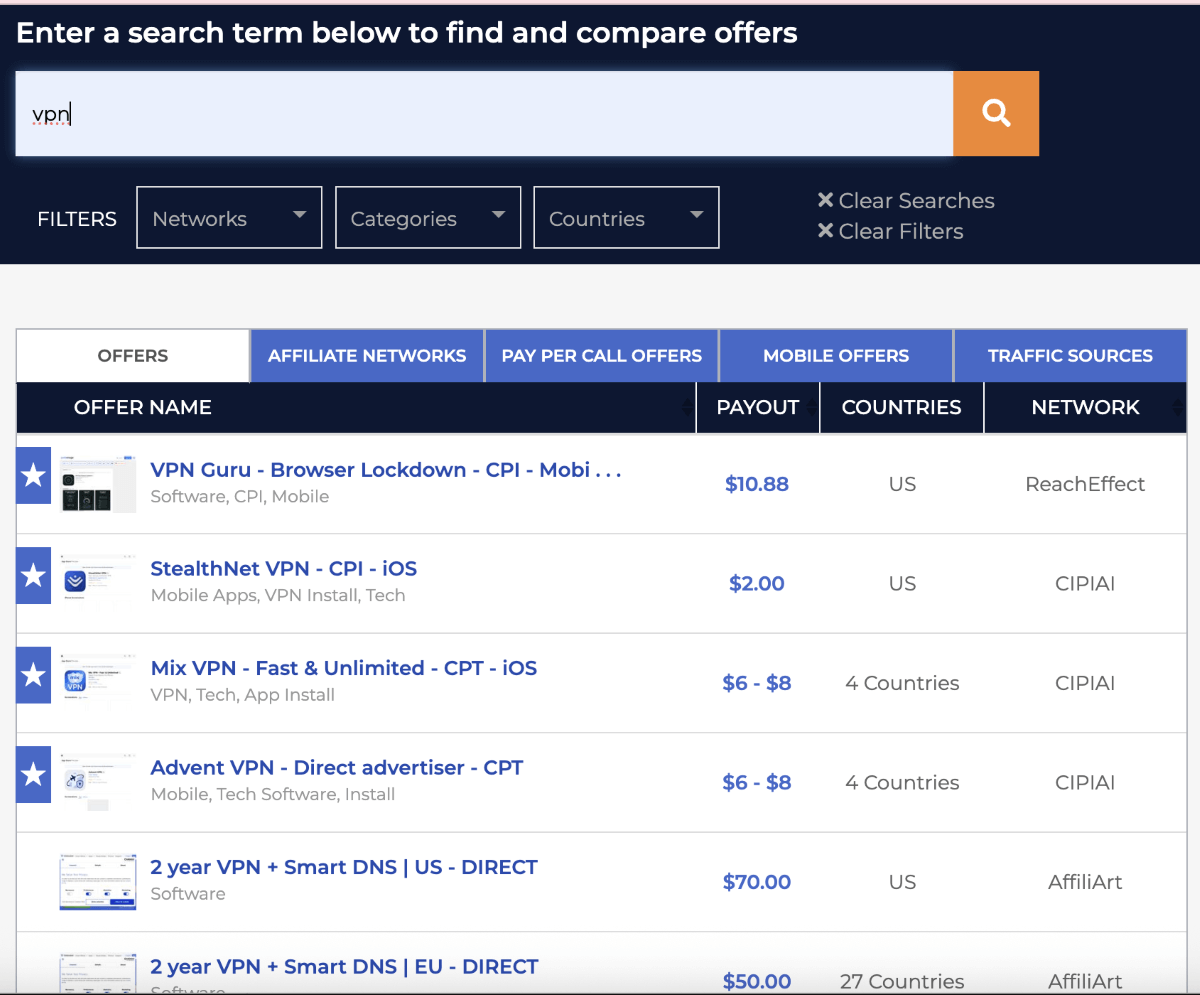Open 2 year VPN Smart DNS US offer

(344, 867)
